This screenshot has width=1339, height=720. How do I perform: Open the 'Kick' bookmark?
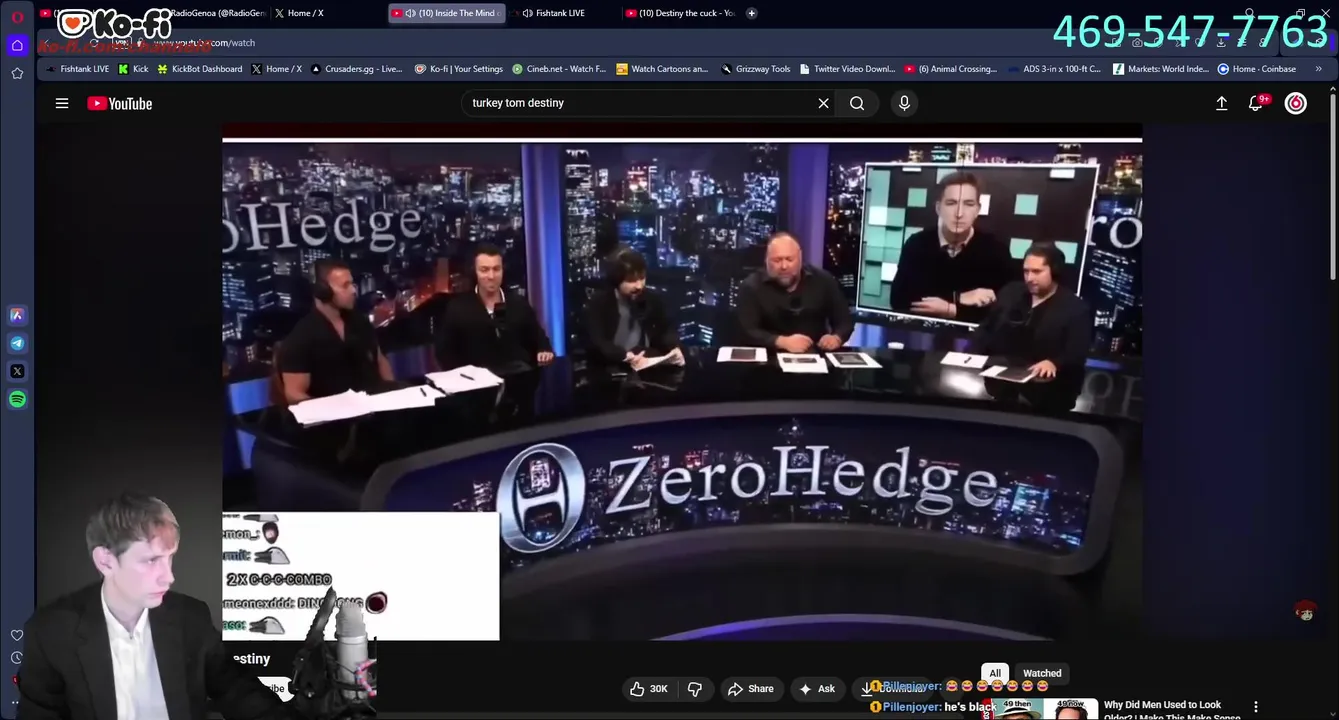pyautogui.click(x=133, y=69)
